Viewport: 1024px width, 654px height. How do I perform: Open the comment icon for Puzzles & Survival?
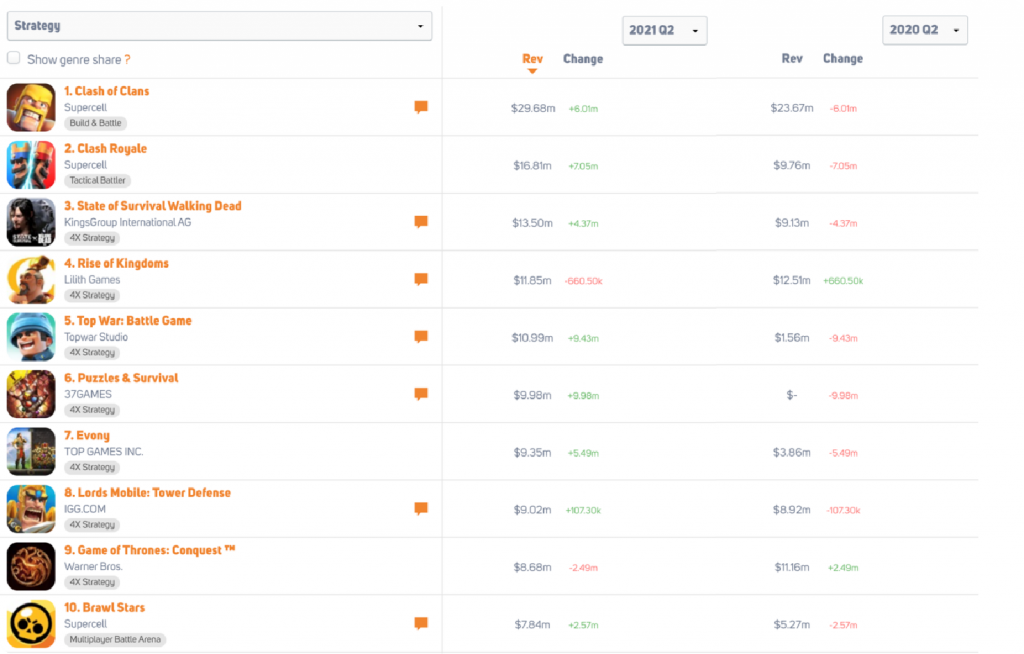click(x=421, y=394)
